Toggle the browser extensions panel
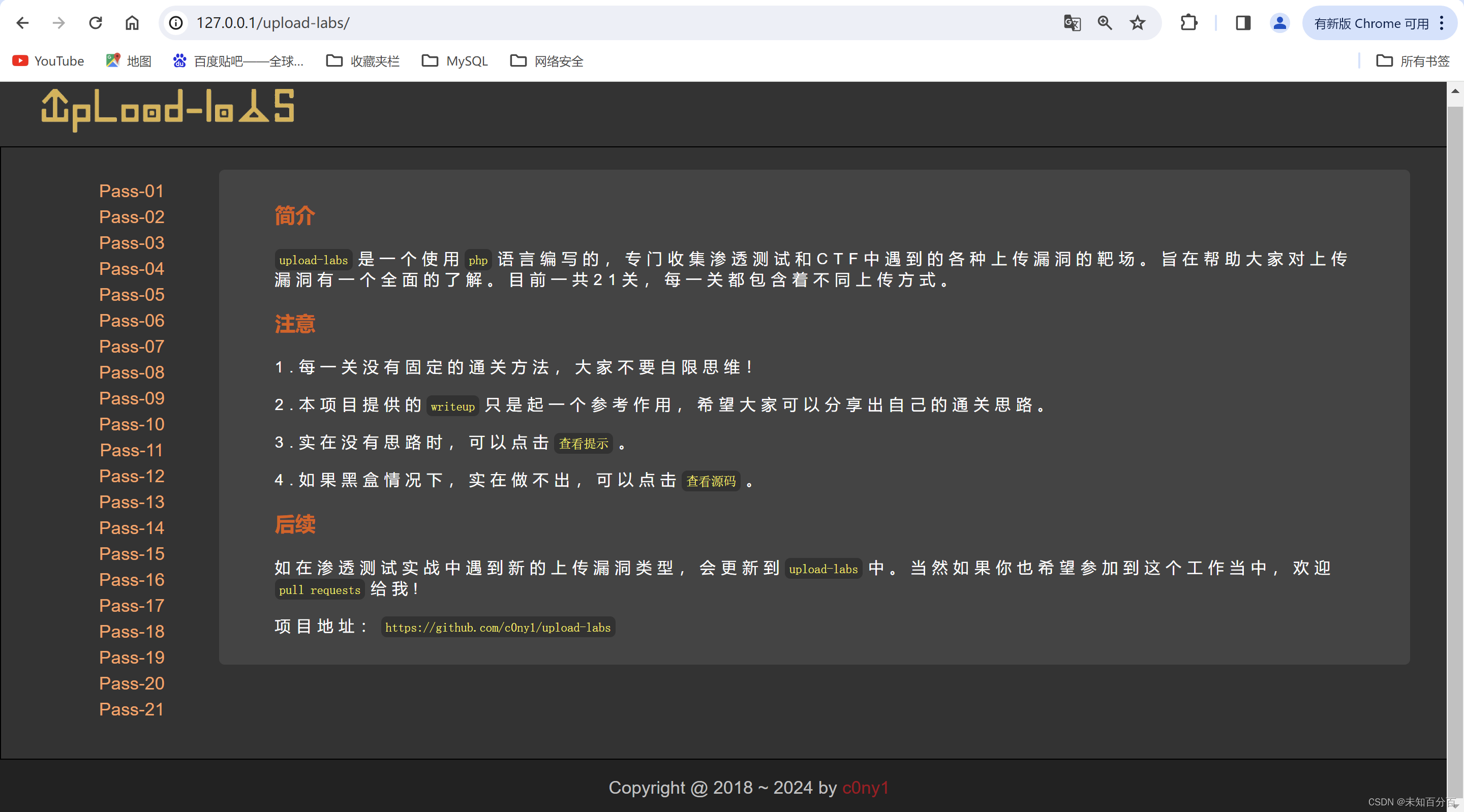 click(1189, 22)
